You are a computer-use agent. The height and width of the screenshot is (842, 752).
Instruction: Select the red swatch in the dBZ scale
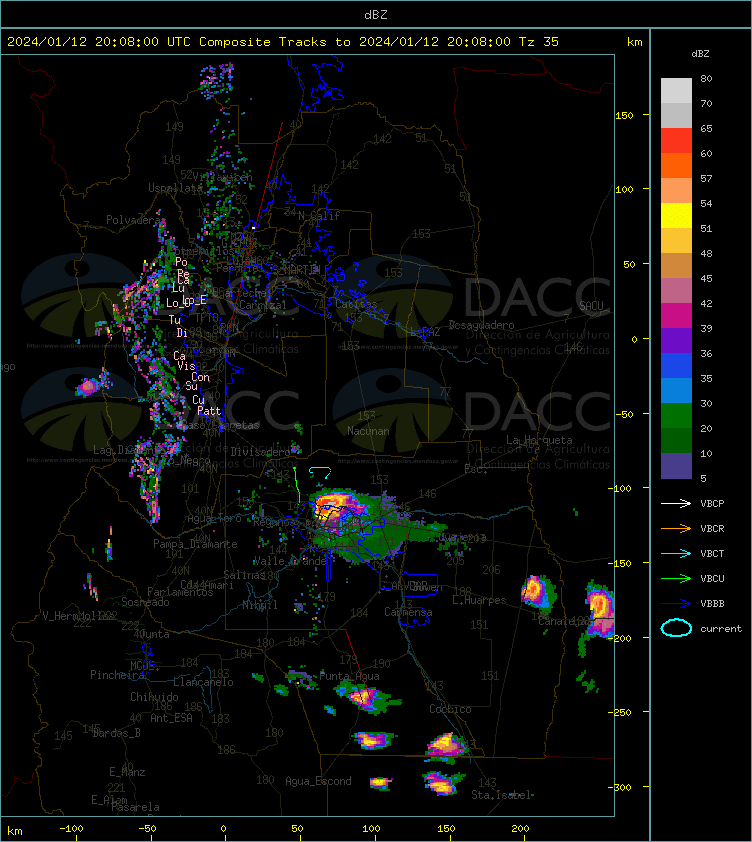coord(676,140)
